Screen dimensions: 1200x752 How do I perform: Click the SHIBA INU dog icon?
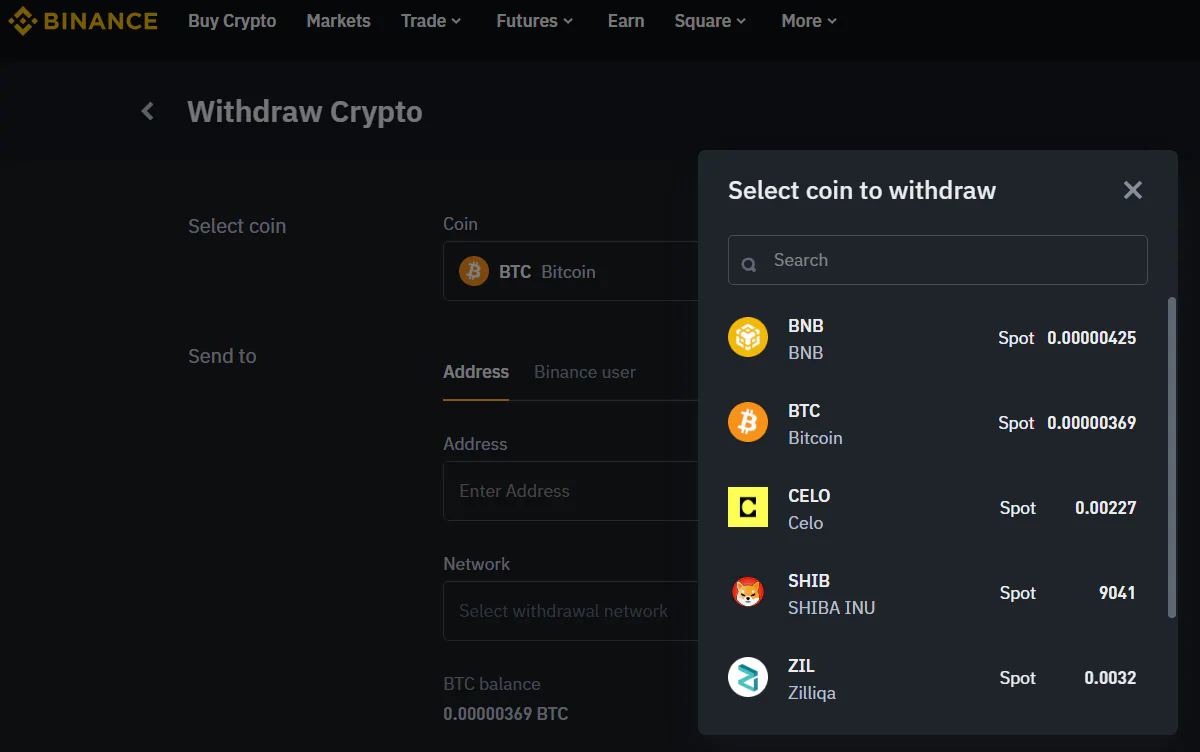point(747,593)
